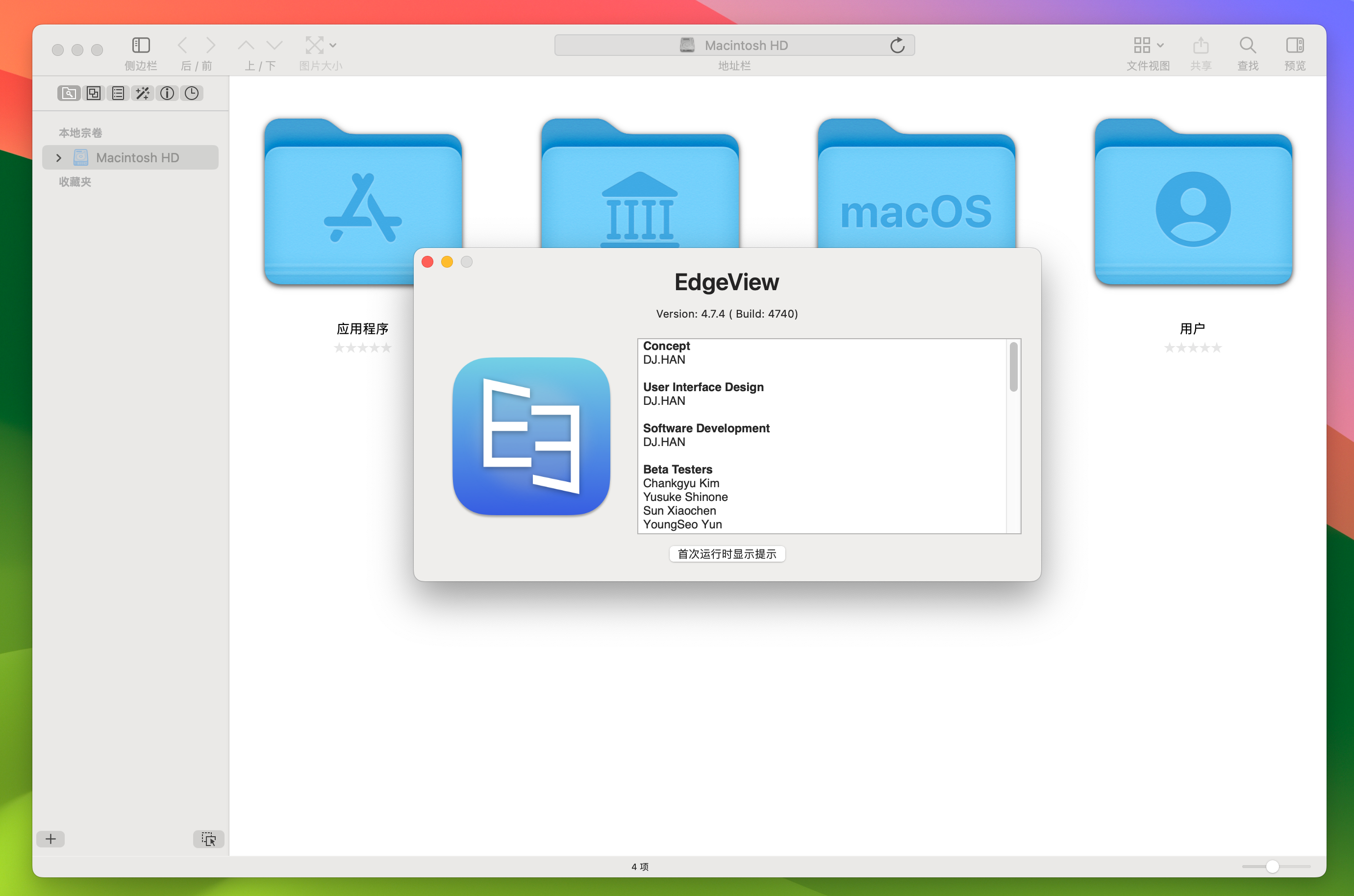Image resolution: width=1354 pixels, height=896 pixels.
Task: Click the selection cursor icon at sidebar bottom
Action: (209, 839)
